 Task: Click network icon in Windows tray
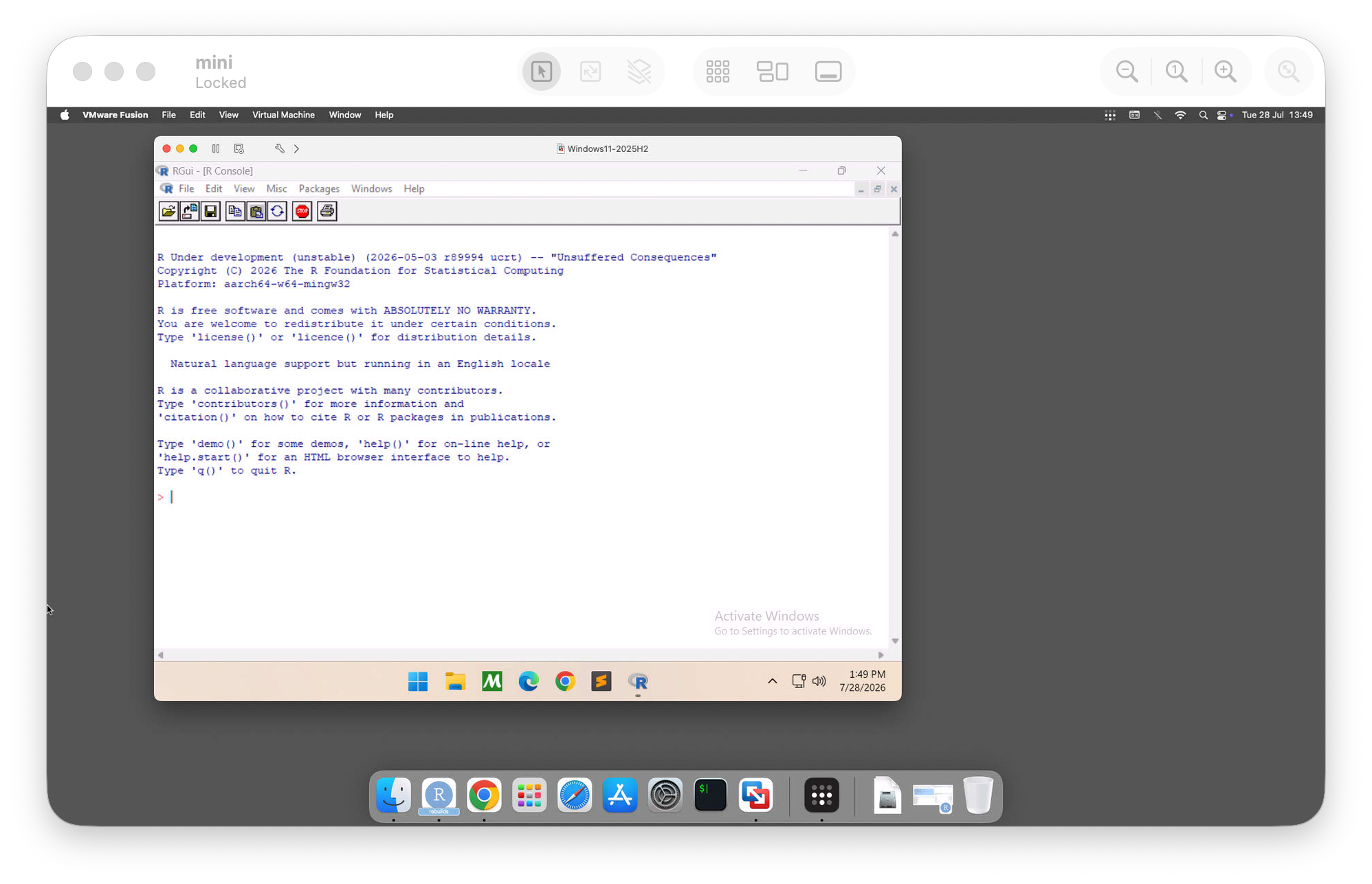(799, 681)
